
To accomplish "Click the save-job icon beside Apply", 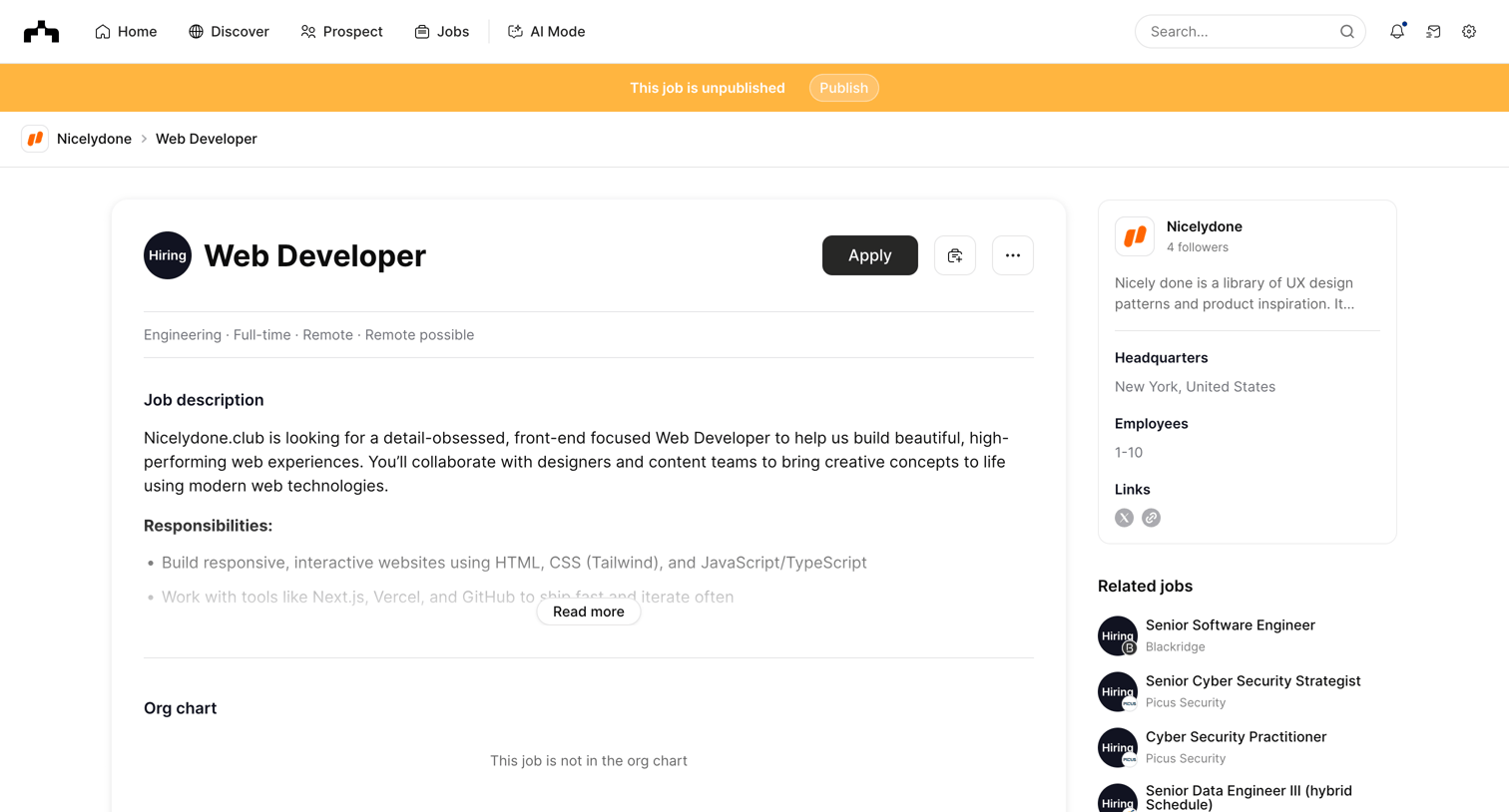I will click(955, 255).
